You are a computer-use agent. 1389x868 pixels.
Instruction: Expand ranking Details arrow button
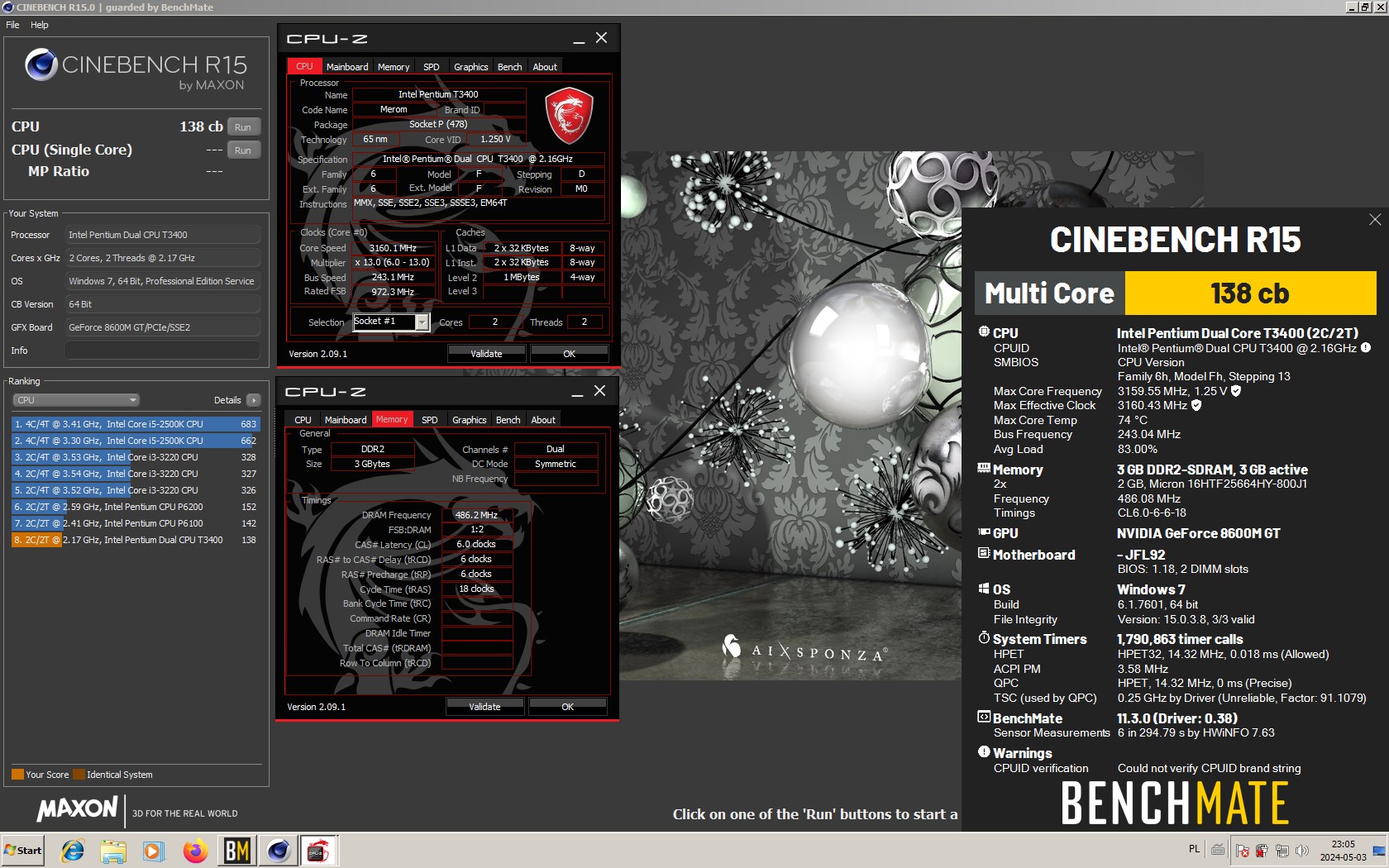(254, 400)
